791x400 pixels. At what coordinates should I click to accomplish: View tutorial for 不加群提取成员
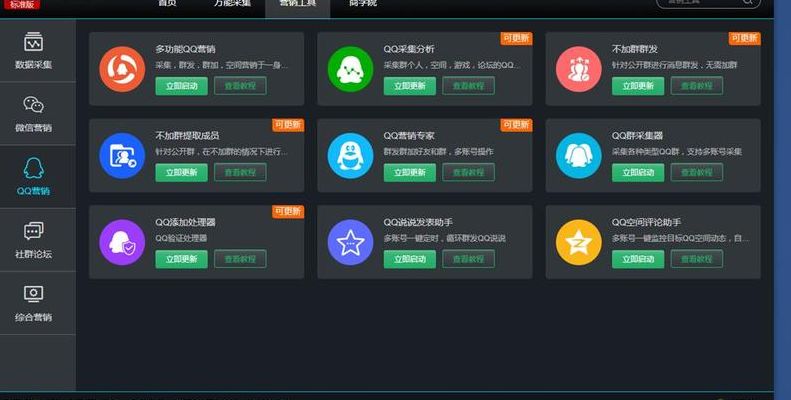(x=240, y=173)
